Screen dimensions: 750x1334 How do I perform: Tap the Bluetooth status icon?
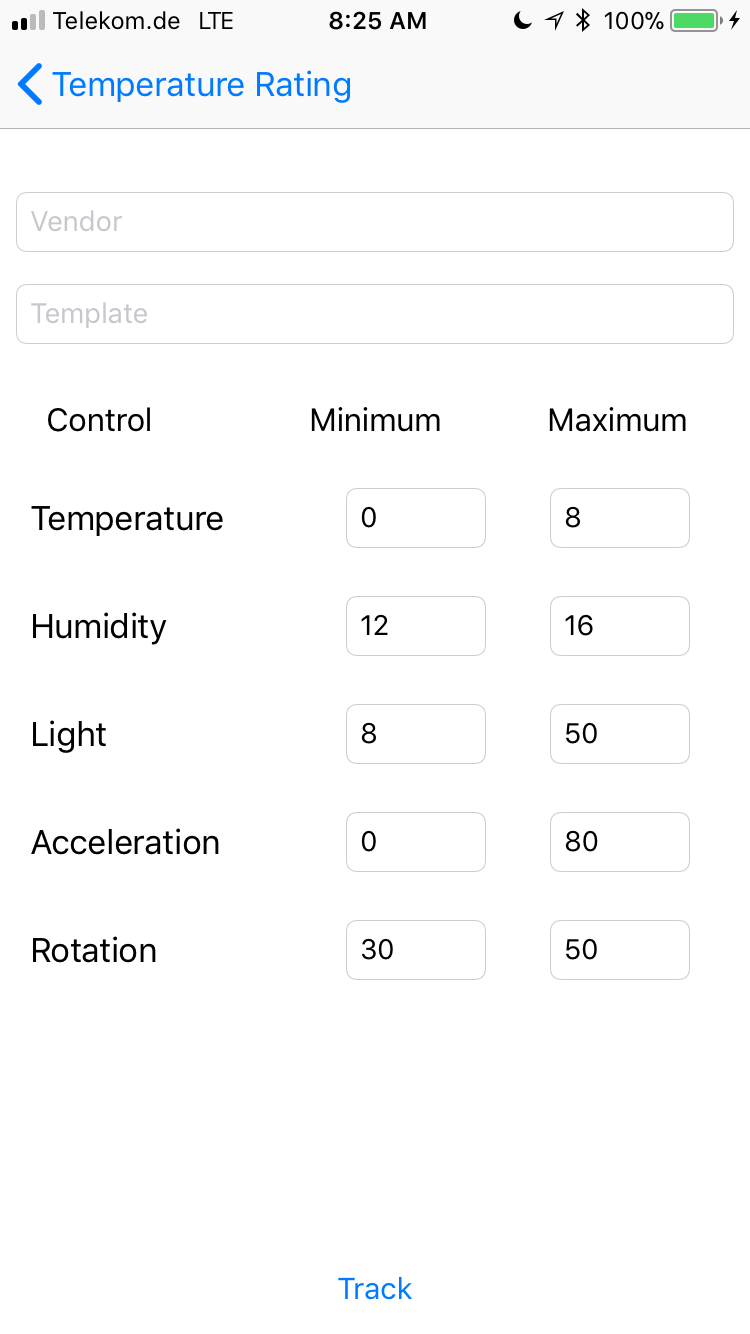pos(584,21)
